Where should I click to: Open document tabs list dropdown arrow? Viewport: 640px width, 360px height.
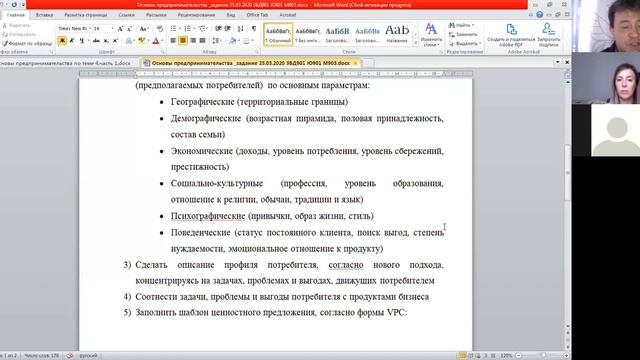click(558, 62)
